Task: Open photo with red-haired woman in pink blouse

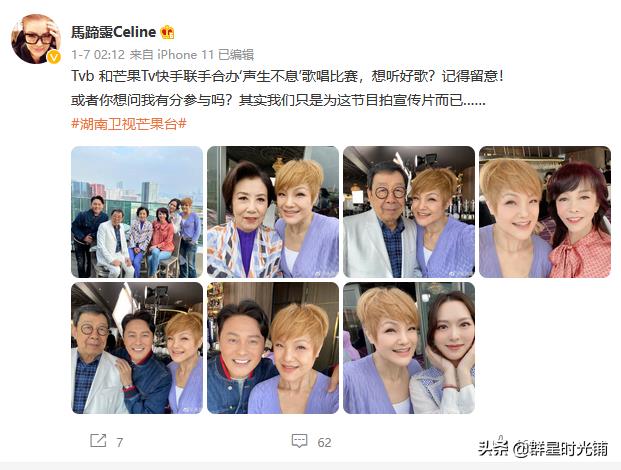Action: pos(545,212)
